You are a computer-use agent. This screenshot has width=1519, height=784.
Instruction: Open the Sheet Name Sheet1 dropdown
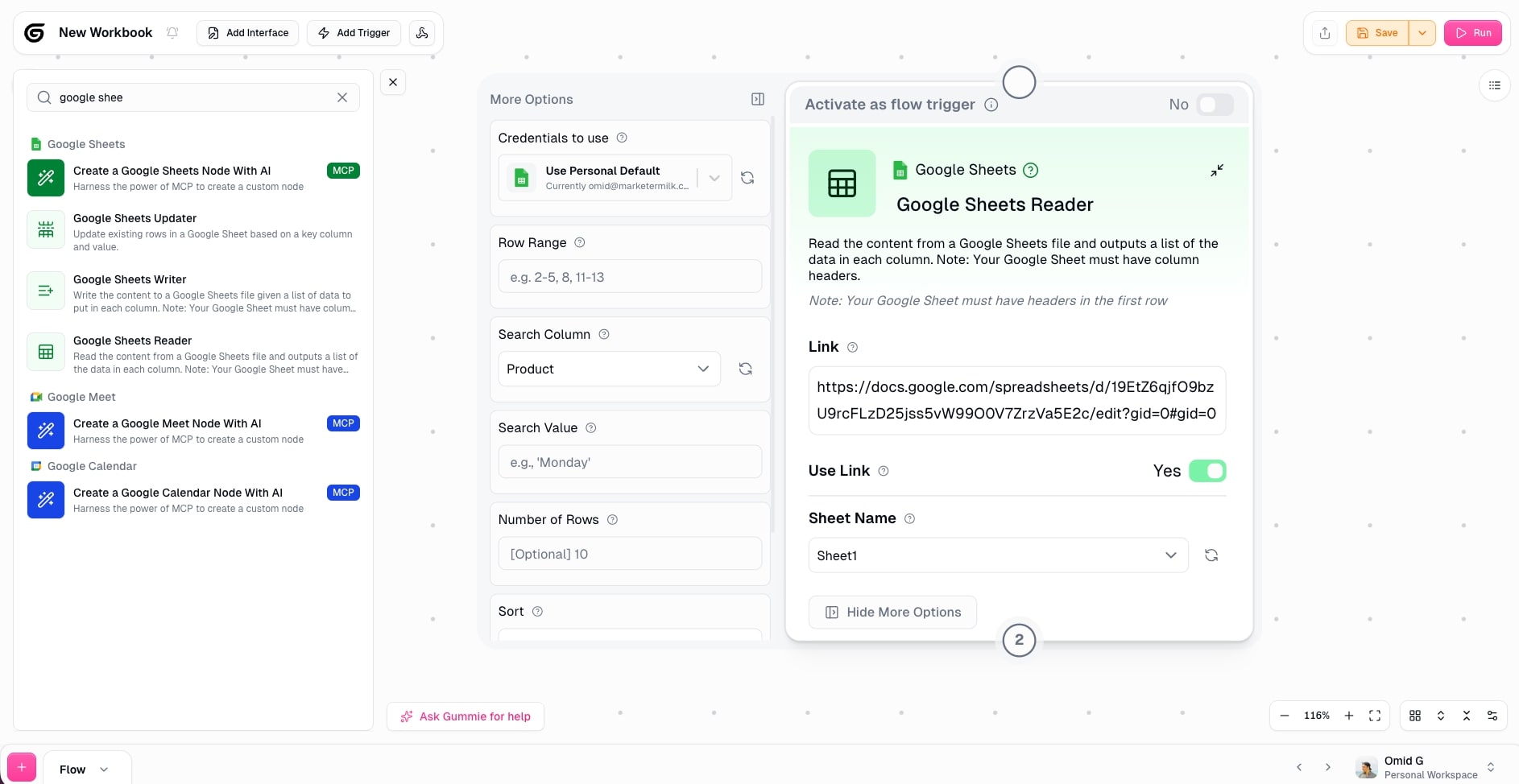tap(998, 555)
